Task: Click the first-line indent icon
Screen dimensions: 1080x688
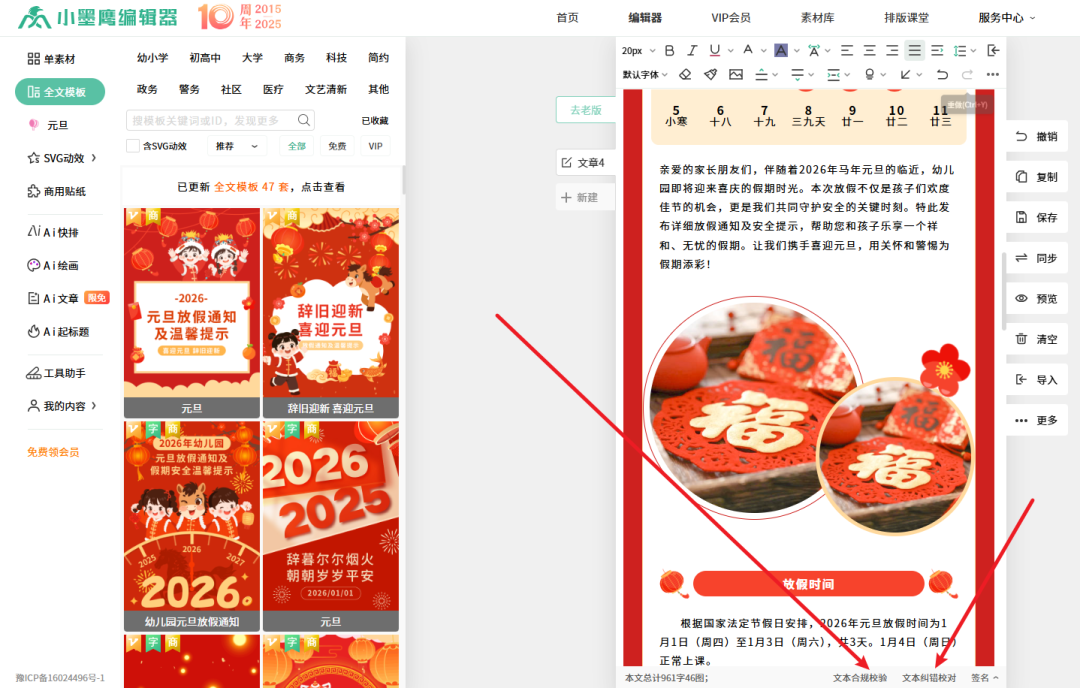Action: point(937,50)
